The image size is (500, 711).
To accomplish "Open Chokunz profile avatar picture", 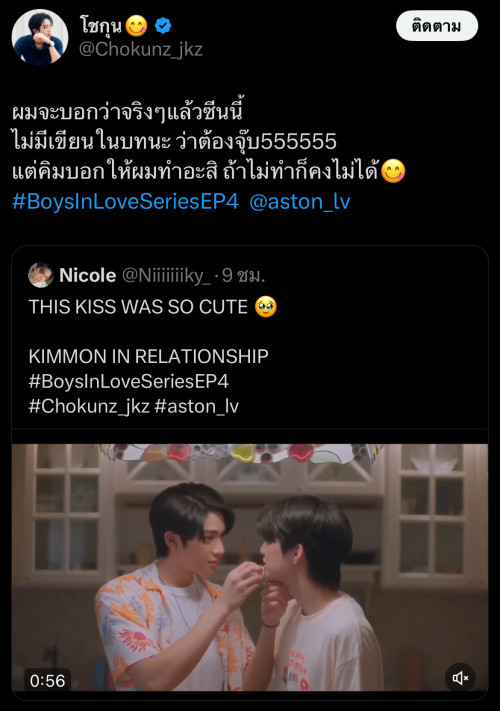I will pos(40,37).
